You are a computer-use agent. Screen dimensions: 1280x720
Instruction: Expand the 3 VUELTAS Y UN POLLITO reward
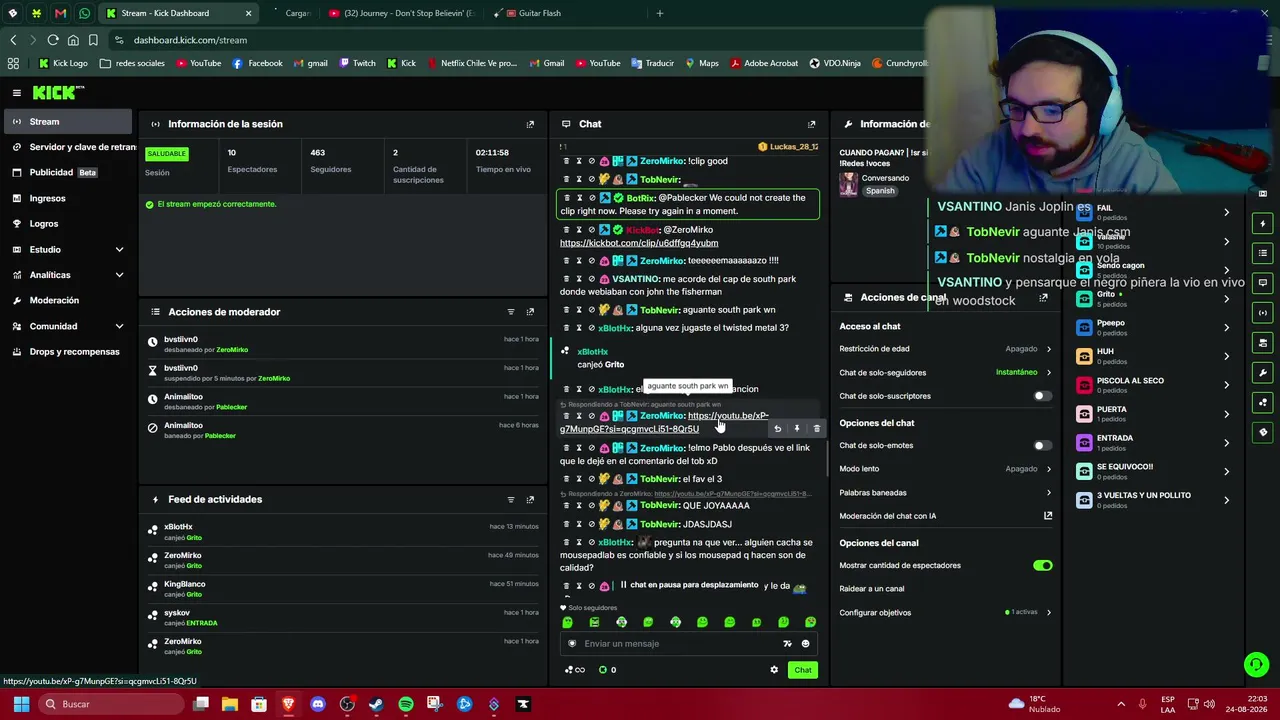(1226, 499)
